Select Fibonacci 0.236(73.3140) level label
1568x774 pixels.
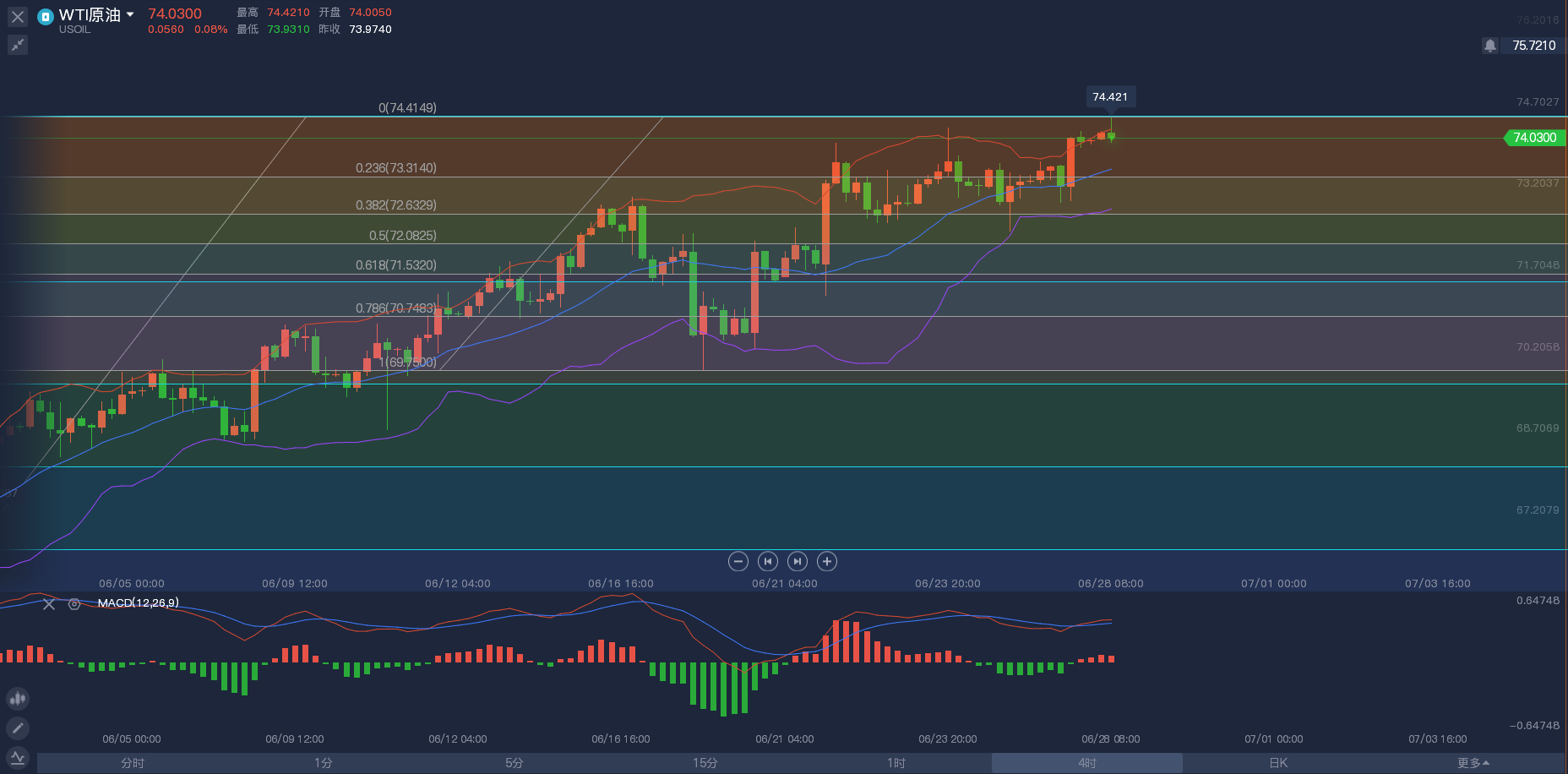396,168
